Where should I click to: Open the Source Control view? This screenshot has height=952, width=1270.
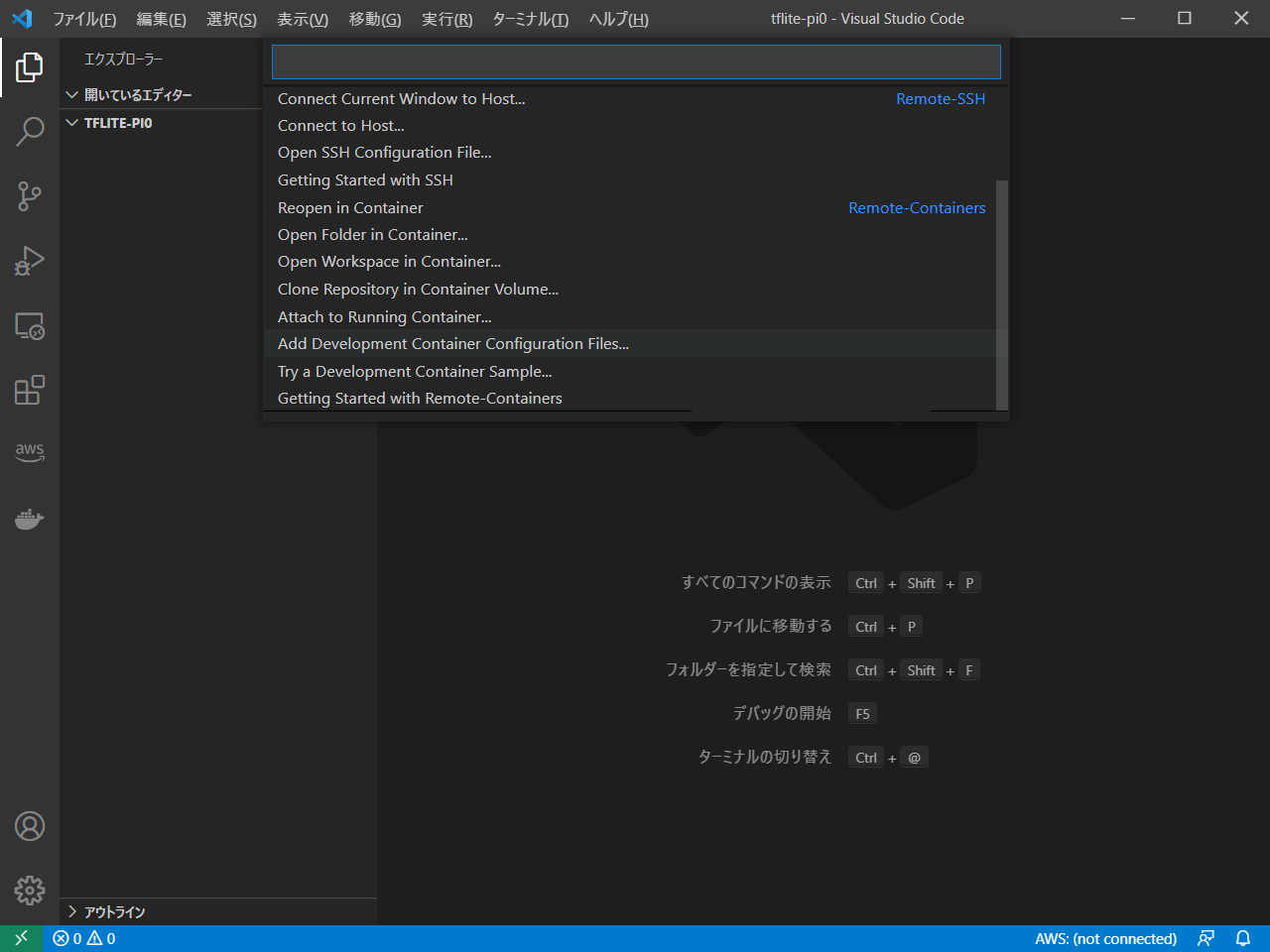pyautogui.click(x=30, y=196)
